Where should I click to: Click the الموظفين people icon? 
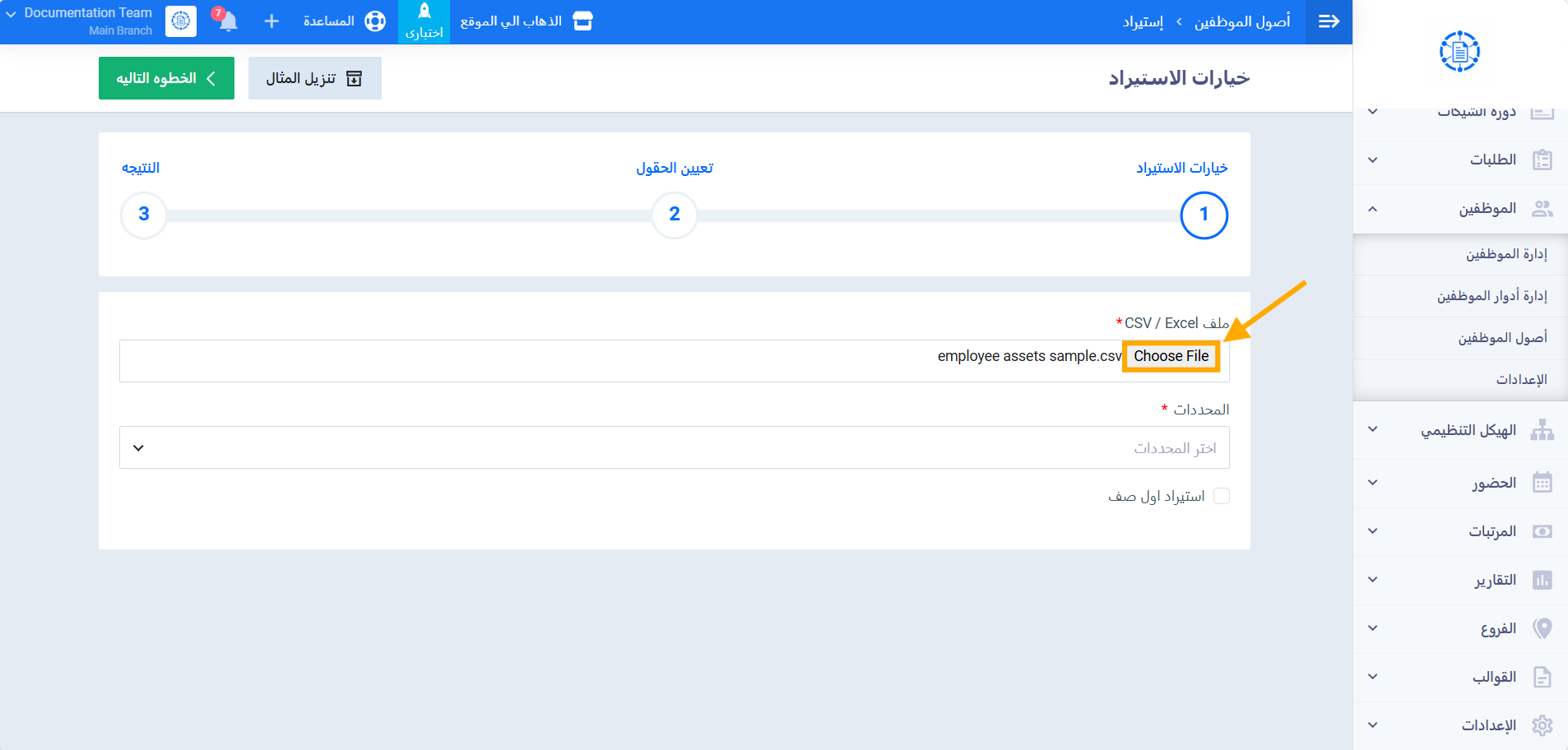pyautogui.click(x=1542, y=209)
